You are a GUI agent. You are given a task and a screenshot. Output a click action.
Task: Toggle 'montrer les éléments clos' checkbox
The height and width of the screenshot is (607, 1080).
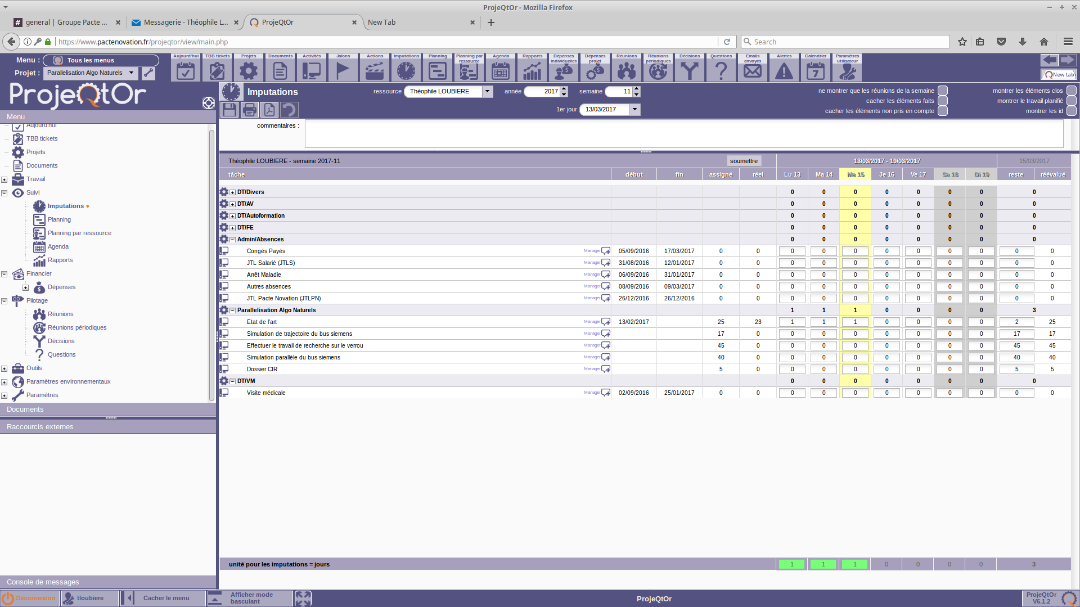click(1071, 91)
